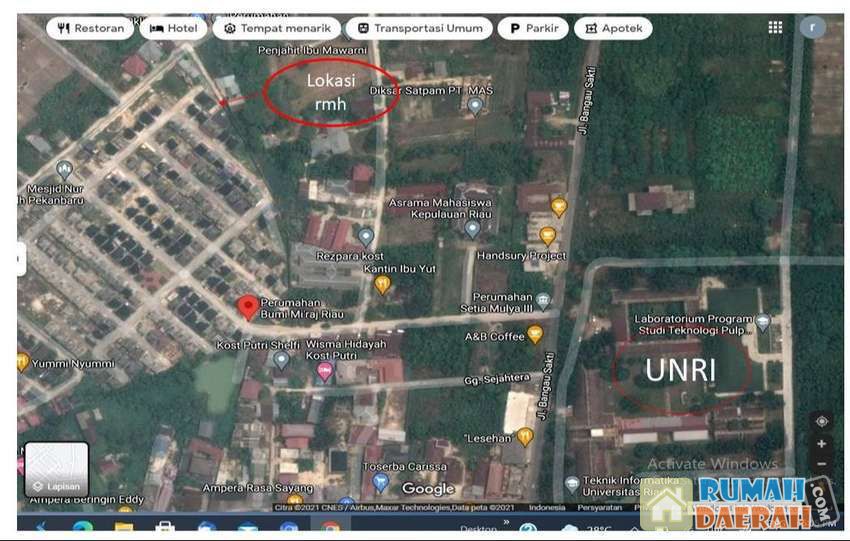Click the Restoran category chip

[x=90, y=28]
